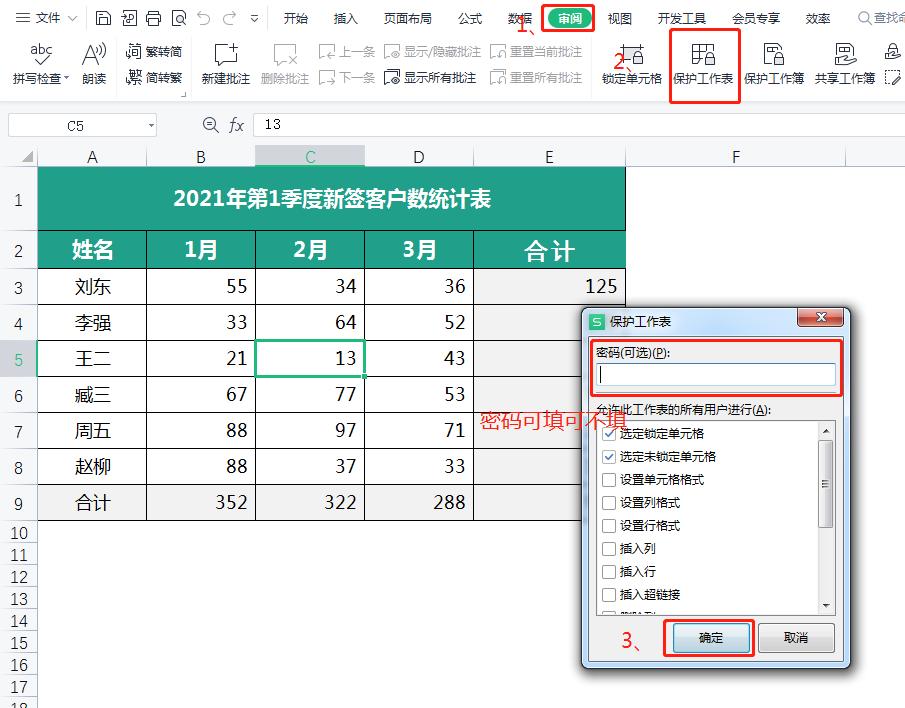Switch to the 开始 ribbon tab
905x708 pixels.
point(296,18)
